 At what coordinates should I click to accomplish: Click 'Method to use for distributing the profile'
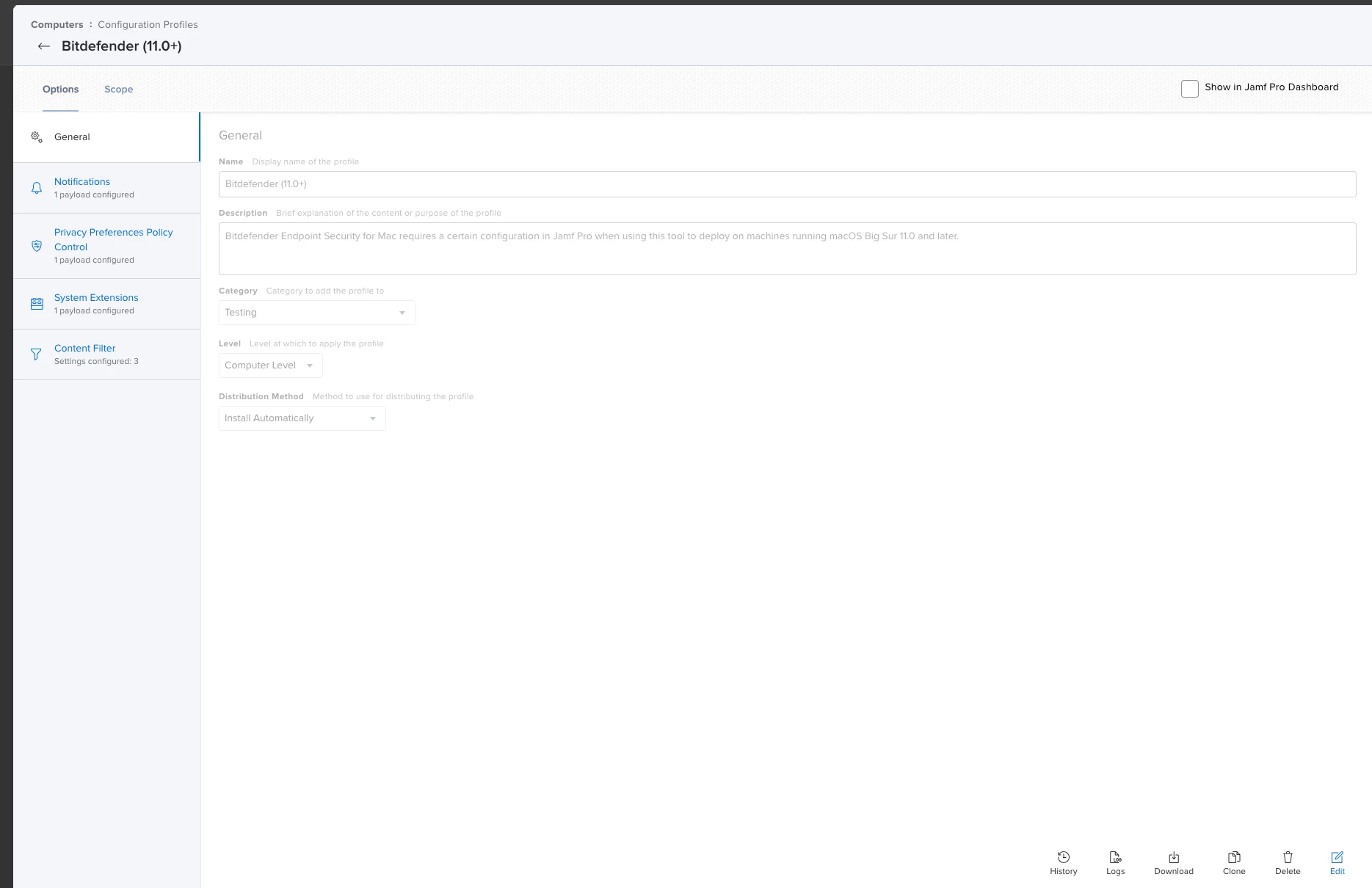(393, 397)
